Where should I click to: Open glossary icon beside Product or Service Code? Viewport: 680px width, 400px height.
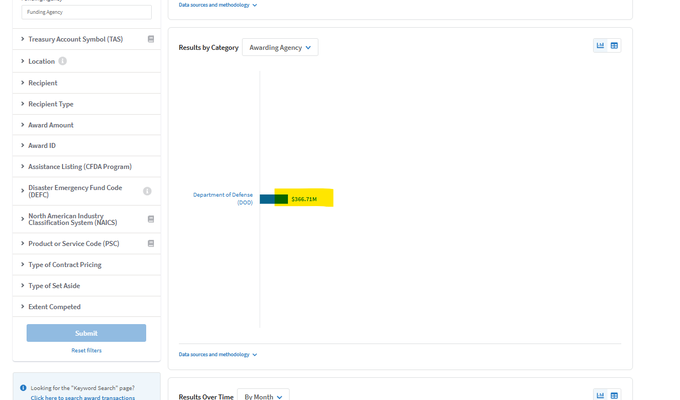(151, 243)
